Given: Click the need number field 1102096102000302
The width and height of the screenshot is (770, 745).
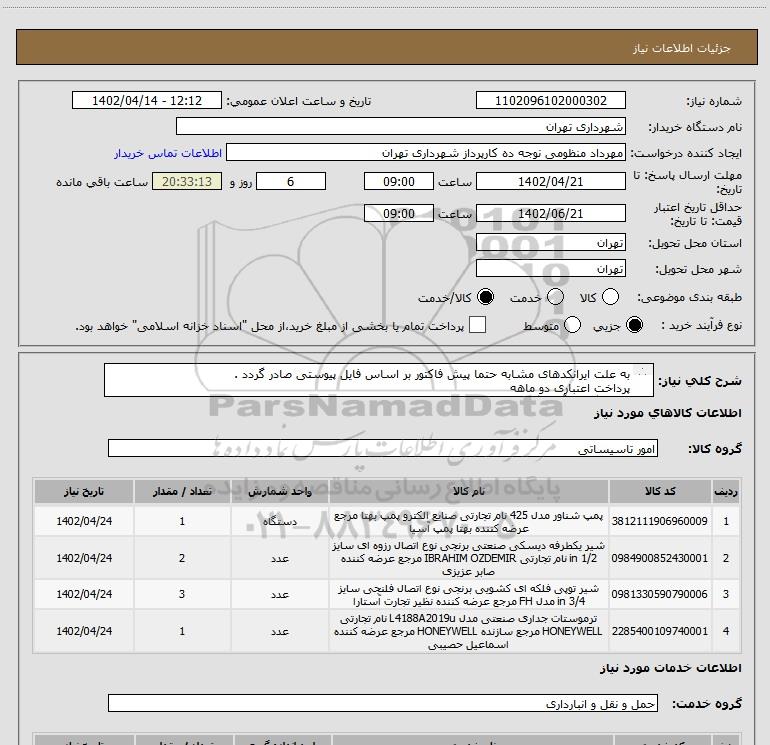Looking at the screenshot, I should pos(550,100).
